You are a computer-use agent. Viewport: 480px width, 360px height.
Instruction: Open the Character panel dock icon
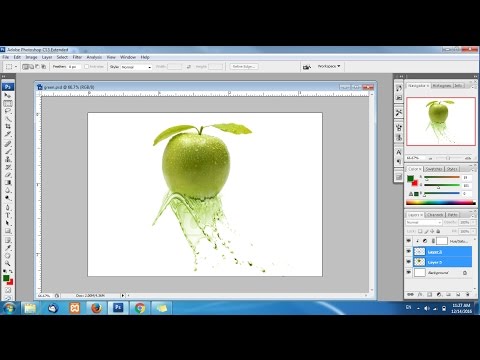point(399,152)
